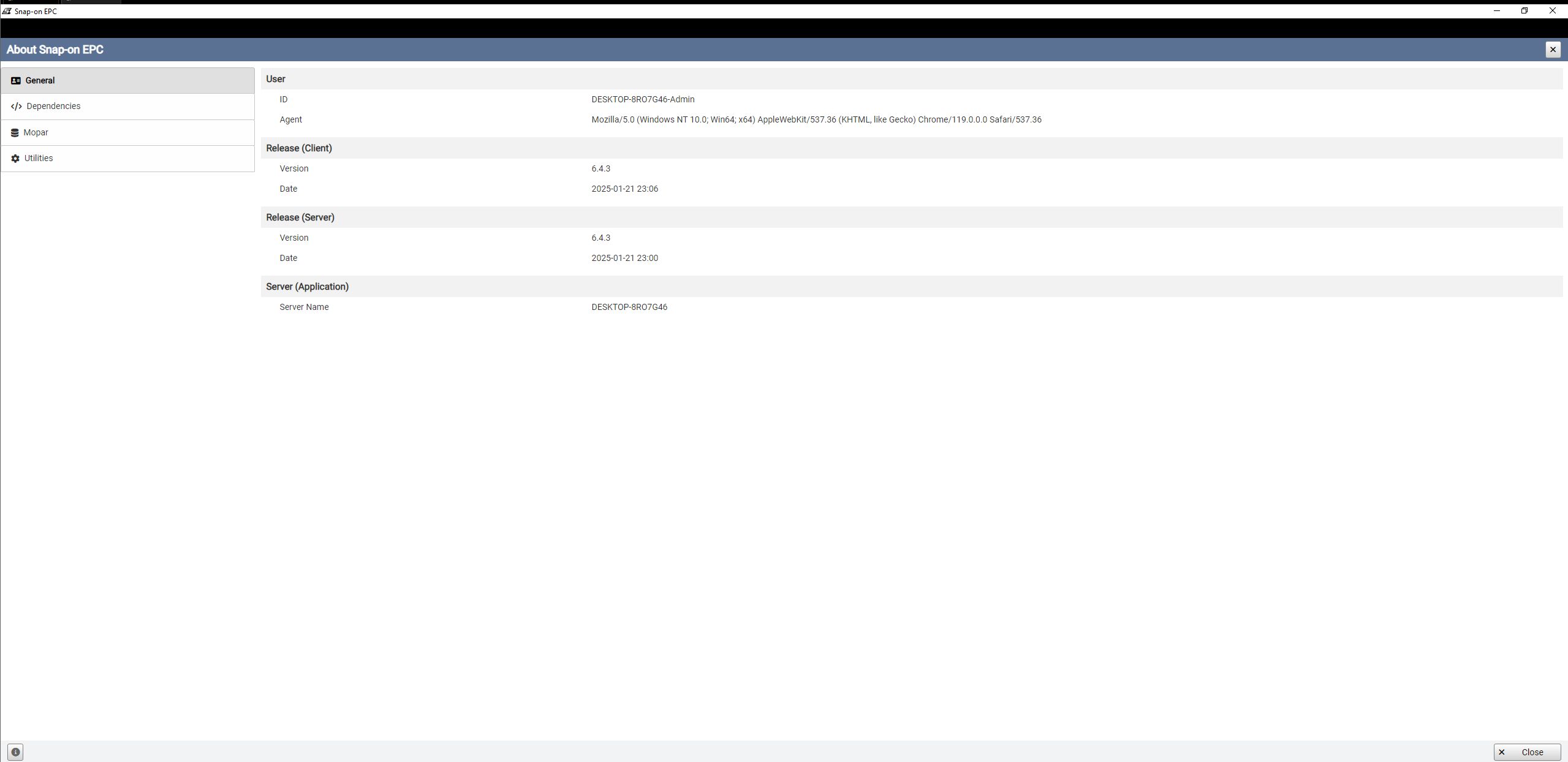Click the server name value DESKTOP-8RO7G46
Image resolution: width=1568 pixels, height=762 pixels.
click(629, 307)
